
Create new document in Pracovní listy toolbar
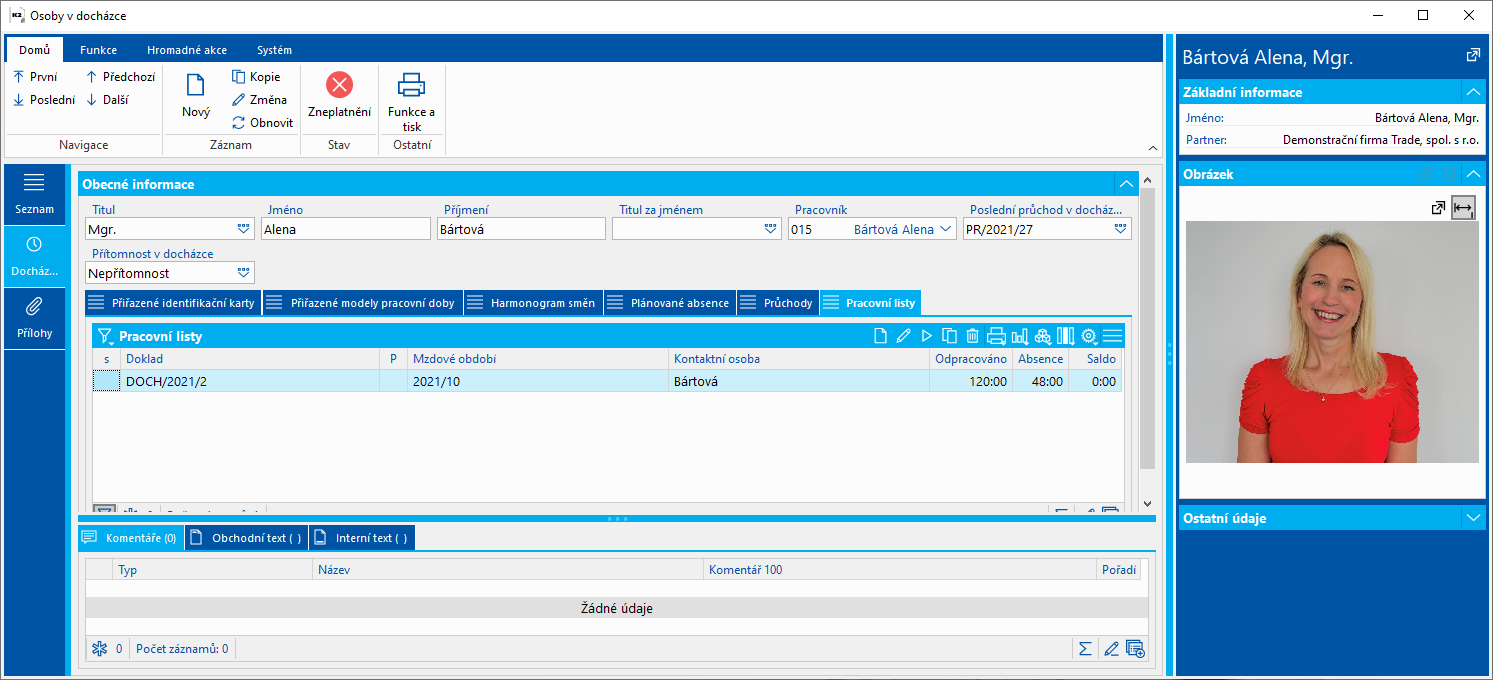click(x=880, y=336)
